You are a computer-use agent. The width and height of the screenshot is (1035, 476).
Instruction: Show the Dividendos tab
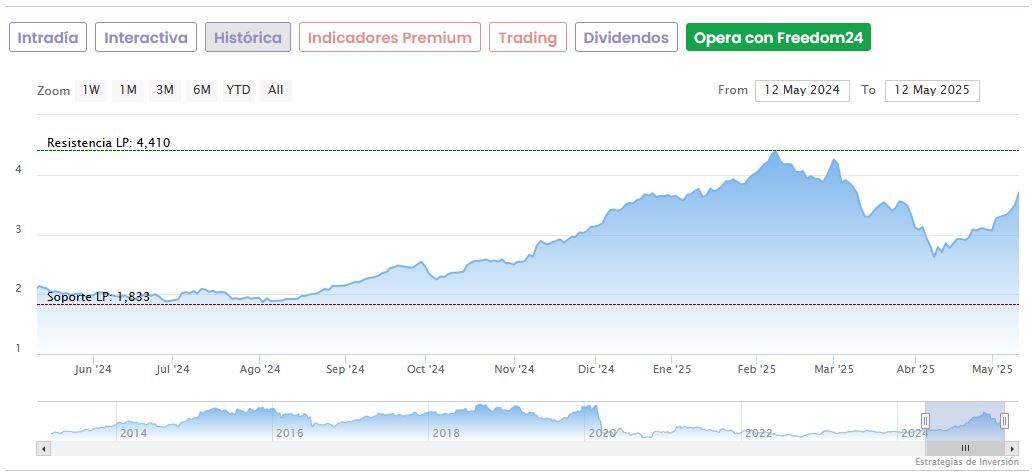click(626, 38)
